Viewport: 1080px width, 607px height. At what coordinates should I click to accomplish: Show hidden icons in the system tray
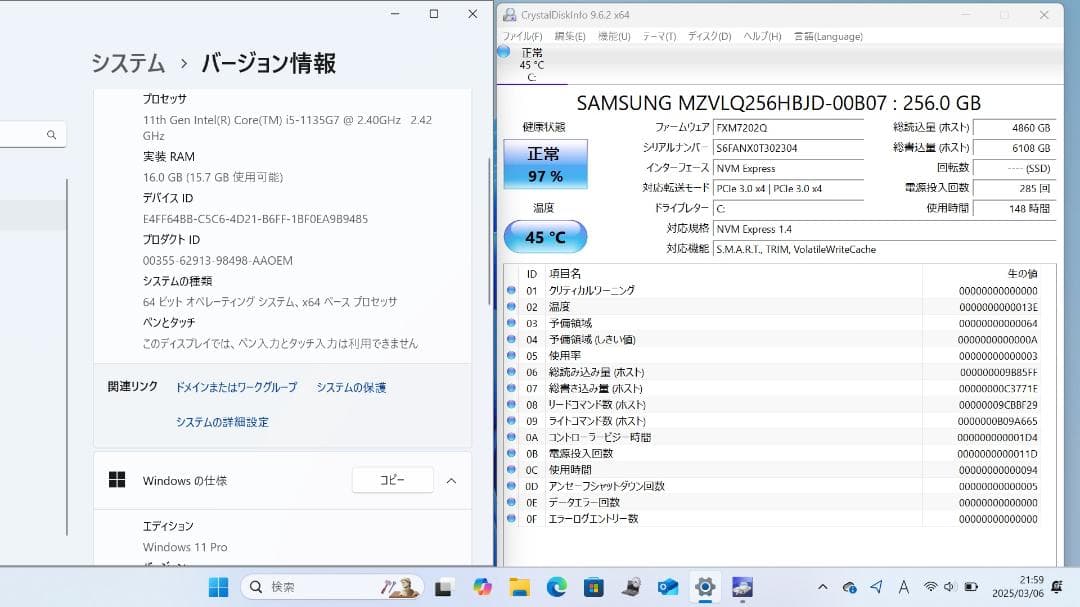[x=822, y=588]
